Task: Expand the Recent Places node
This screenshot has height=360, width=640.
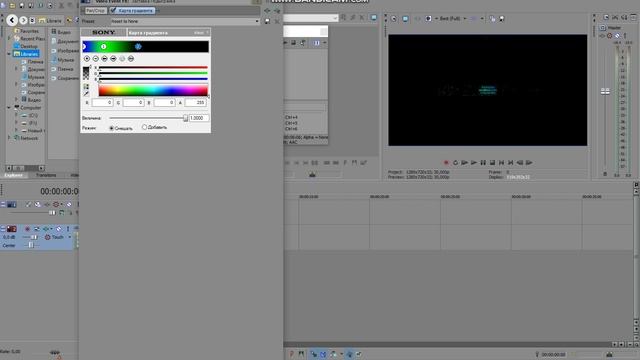Action: point(9,38)
